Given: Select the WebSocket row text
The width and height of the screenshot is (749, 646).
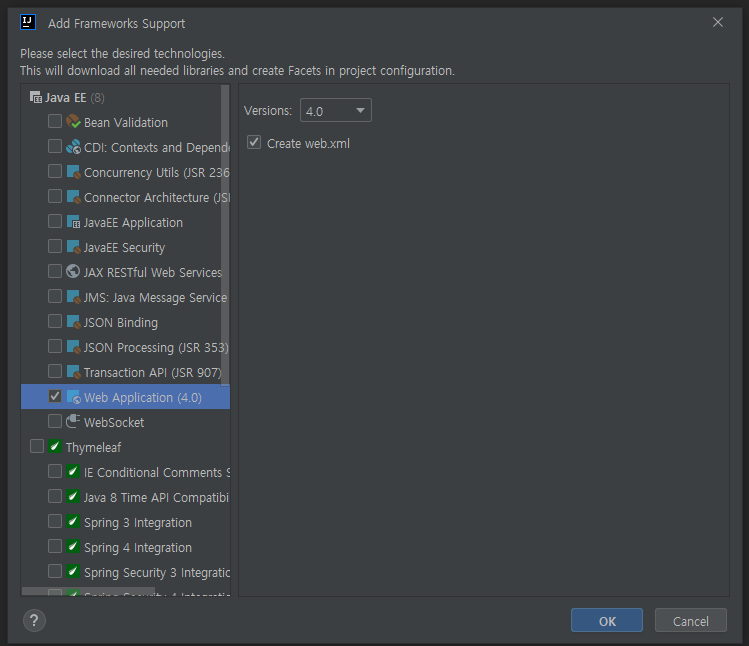Looking at the screenshot, I should click(114, 422).
